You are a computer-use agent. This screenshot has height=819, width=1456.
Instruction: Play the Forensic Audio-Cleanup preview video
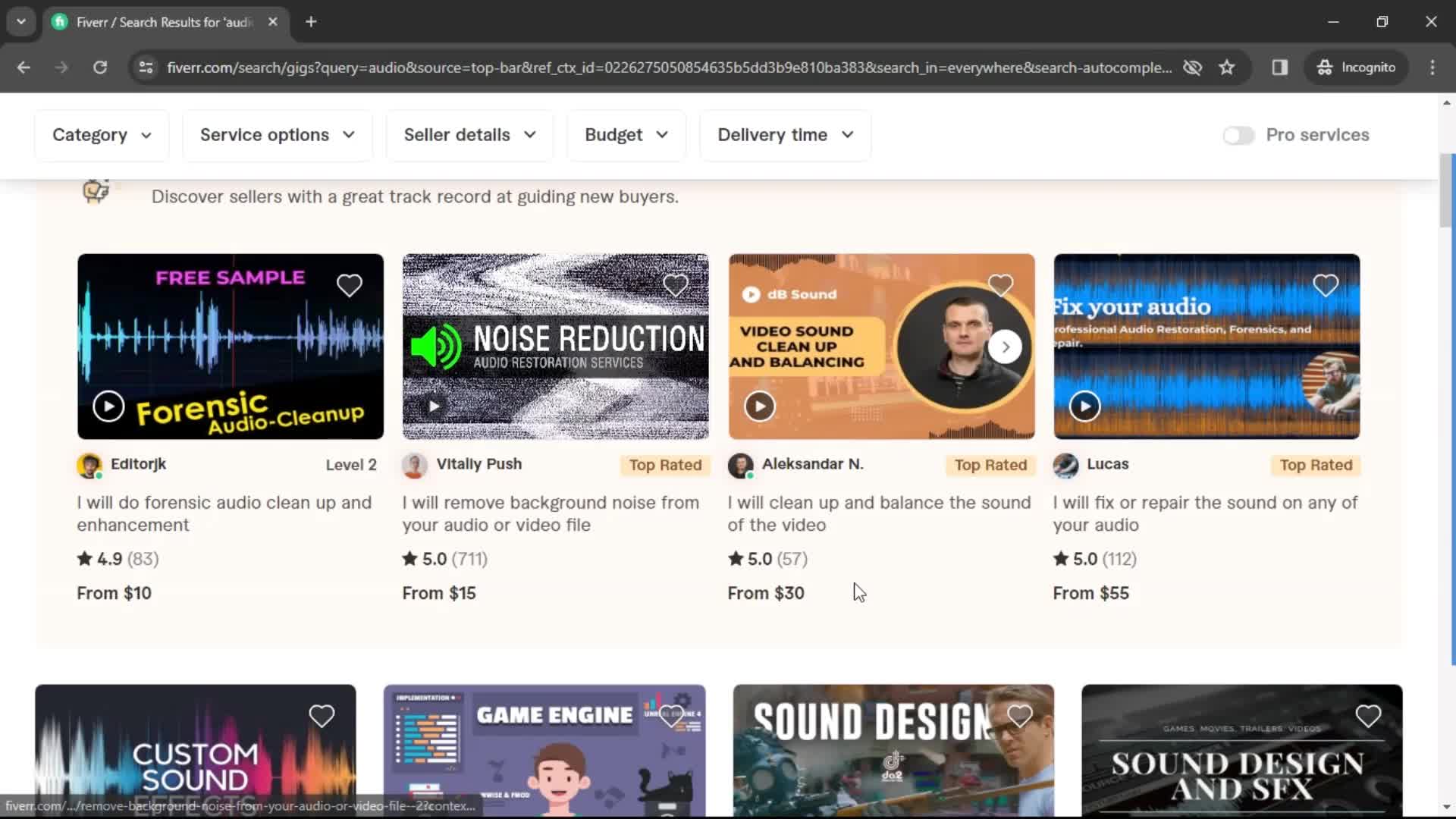108,406
